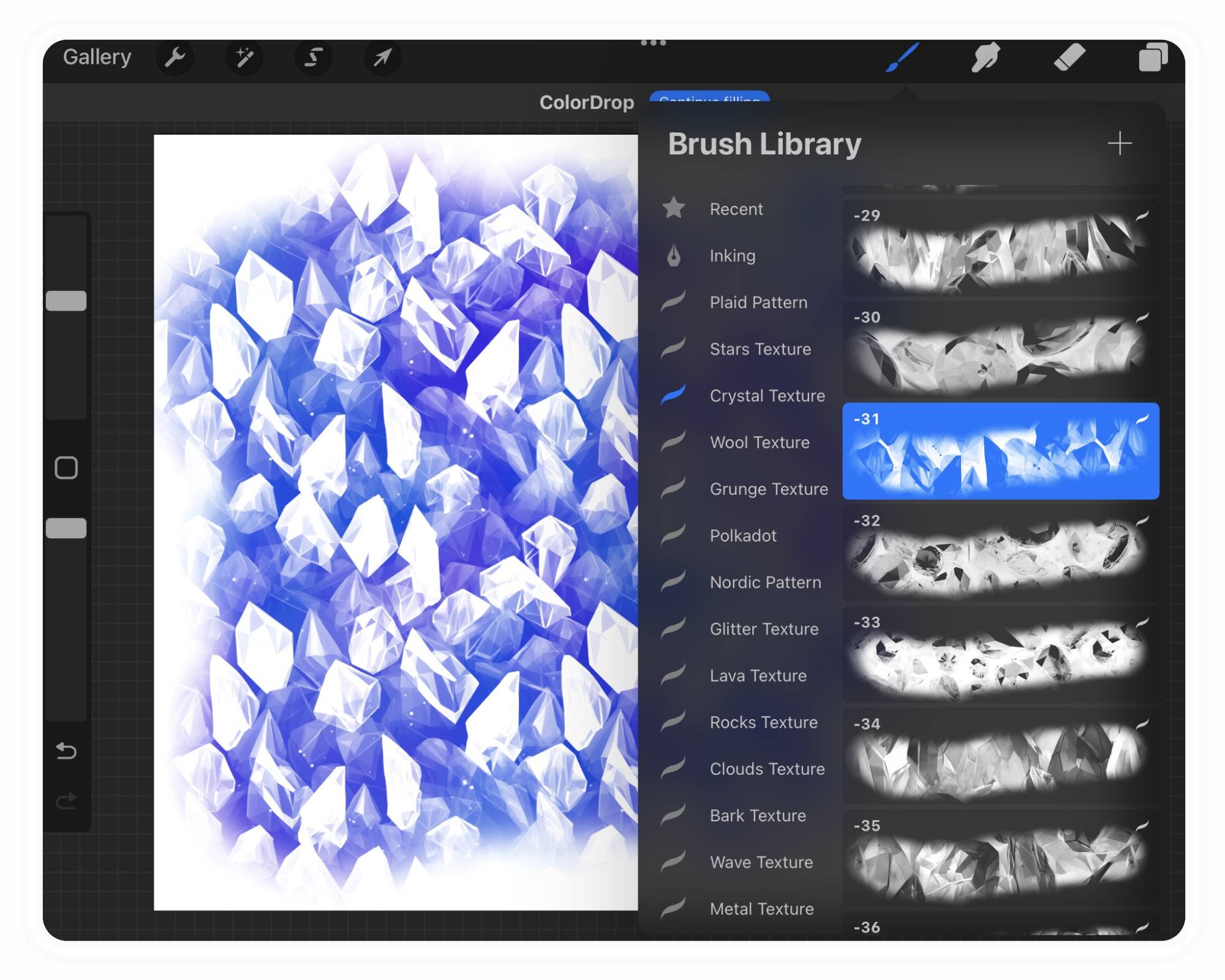
Task: Select the Glitter Texture brush set
Action: [x=744, y=629]
